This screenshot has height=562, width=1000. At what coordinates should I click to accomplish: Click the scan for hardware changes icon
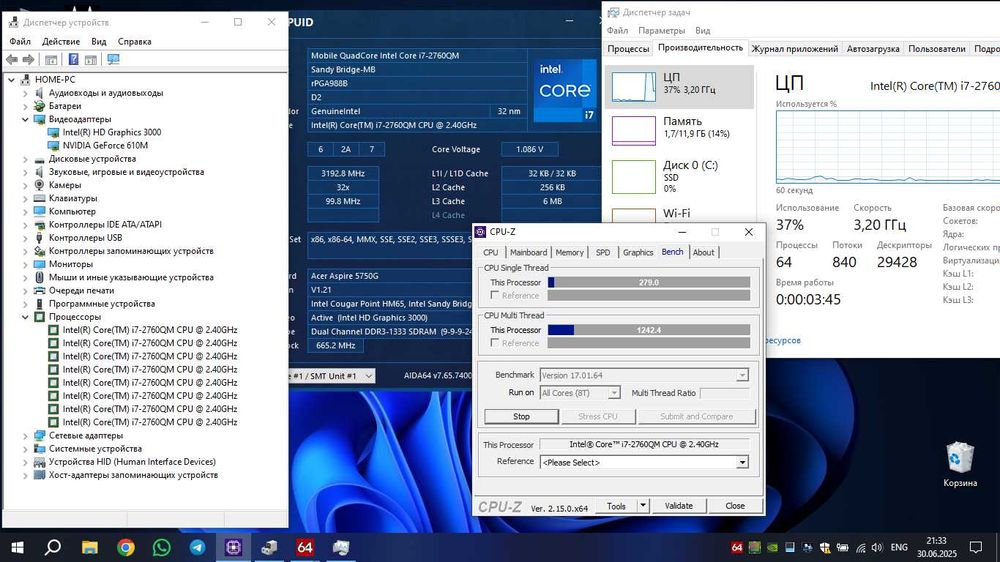(x=113, y=59)
